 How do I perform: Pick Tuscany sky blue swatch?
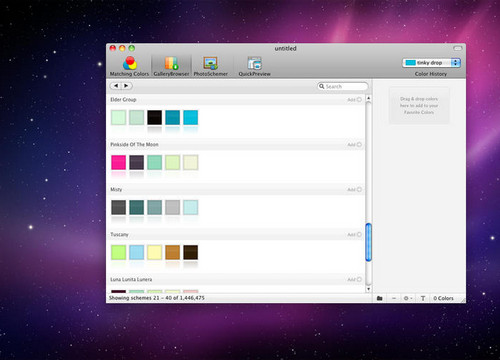(137, 252)
